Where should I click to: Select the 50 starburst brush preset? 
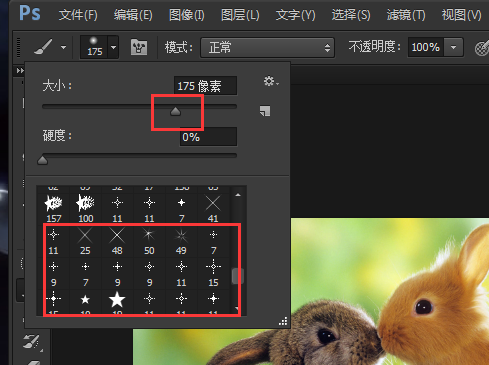pos(149,241)
